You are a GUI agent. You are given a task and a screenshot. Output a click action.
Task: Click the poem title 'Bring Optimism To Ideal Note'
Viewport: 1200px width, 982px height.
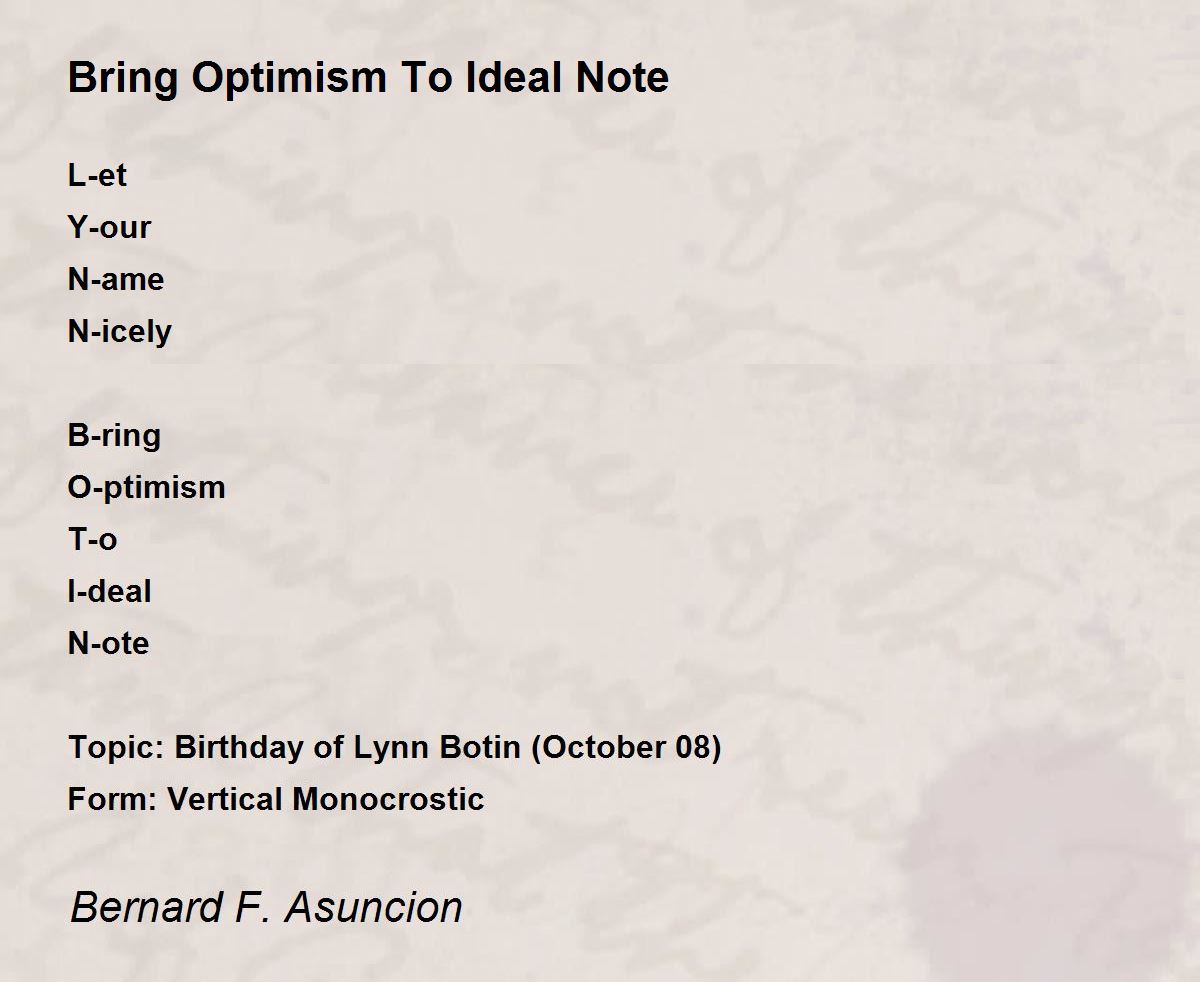[368, 79]
